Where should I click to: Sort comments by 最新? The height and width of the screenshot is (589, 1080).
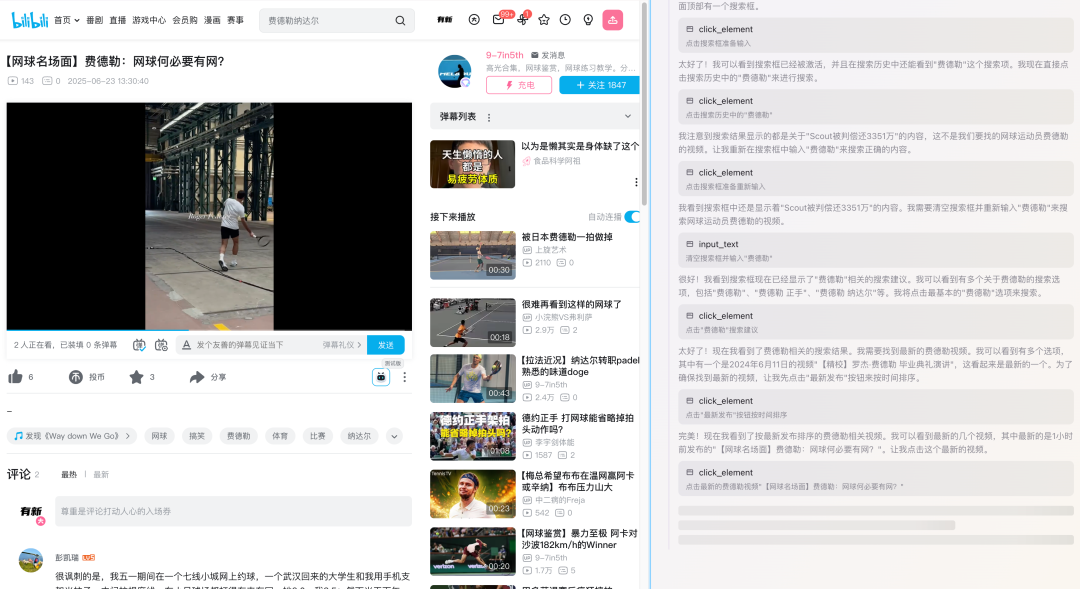click(101, 474)
